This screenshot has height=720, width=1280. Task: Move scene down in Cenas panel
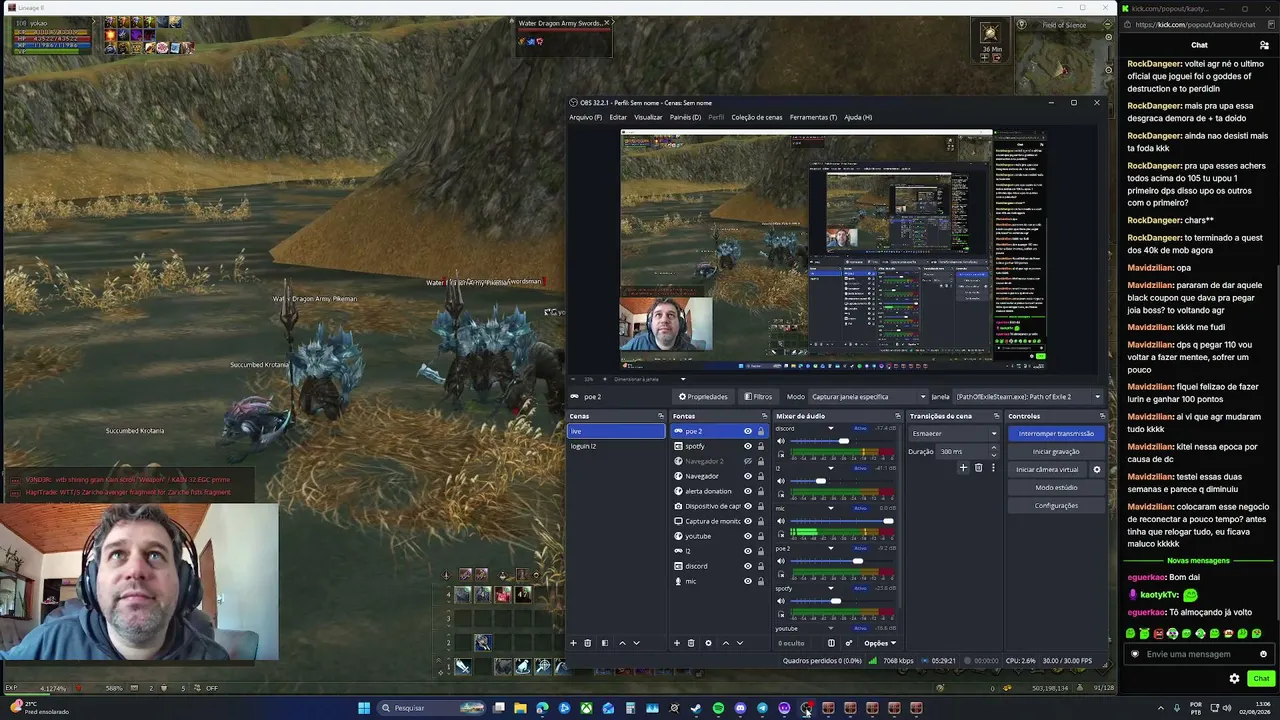(636, 643)
